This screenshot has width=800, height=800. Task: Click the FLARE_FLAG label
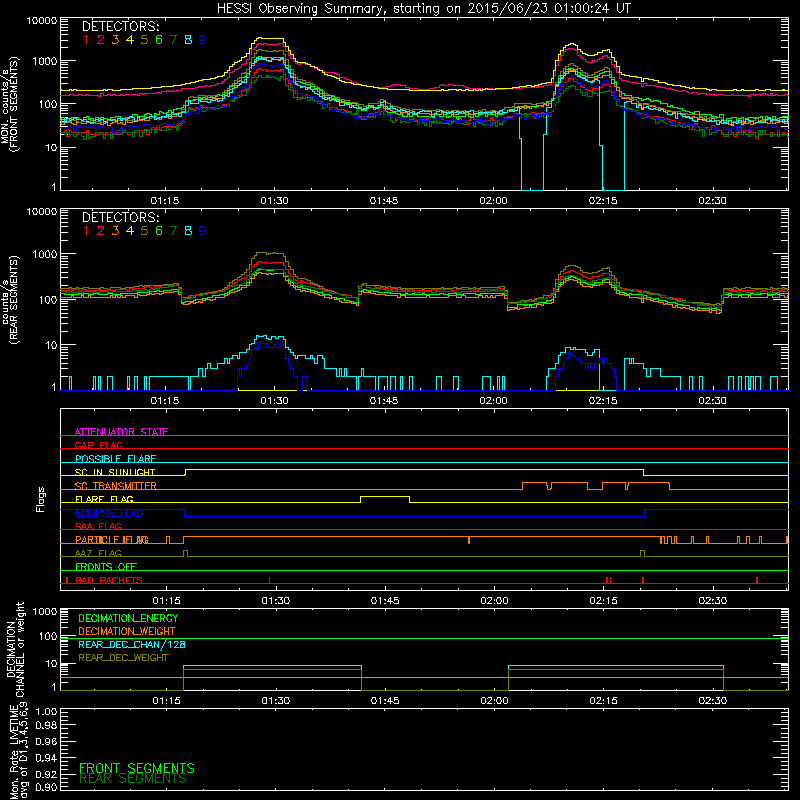pyautogui.click(x=104, y=499)
